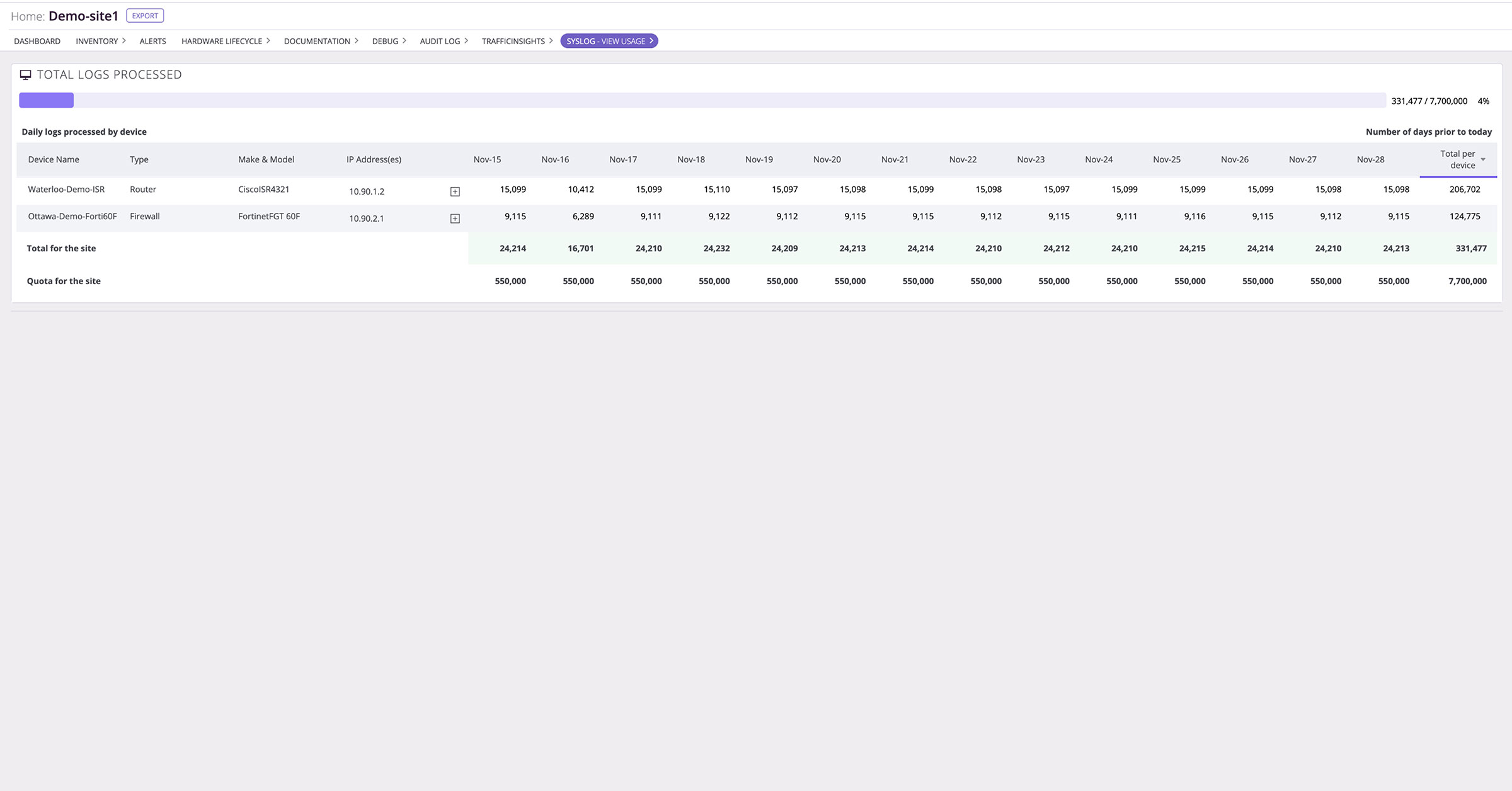
Task: Click the Firewall type cell
Action: tap(145, 216)
